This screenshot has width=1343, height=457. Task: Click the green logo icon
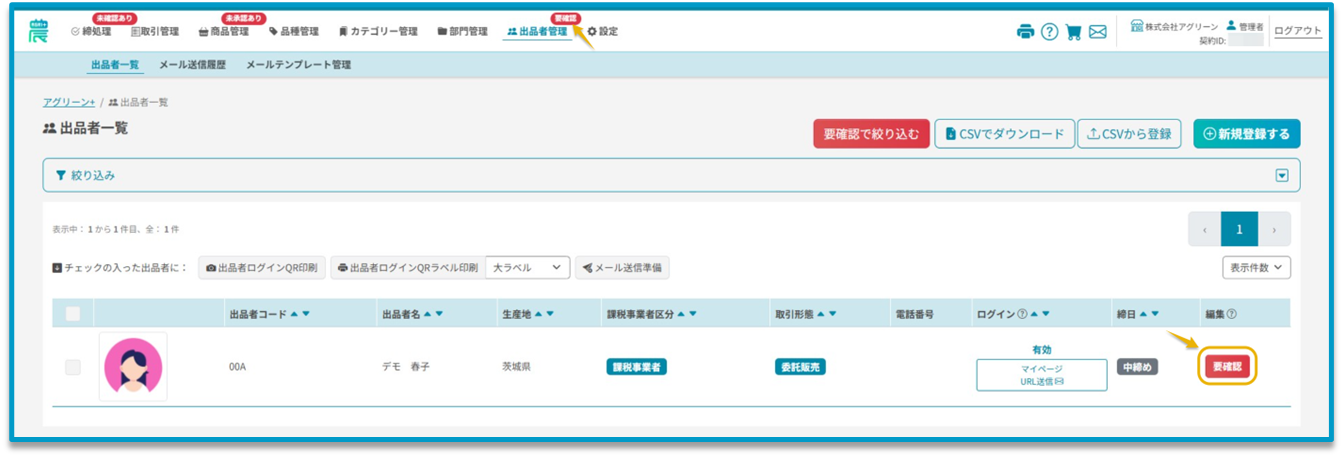tap(38, 30)
